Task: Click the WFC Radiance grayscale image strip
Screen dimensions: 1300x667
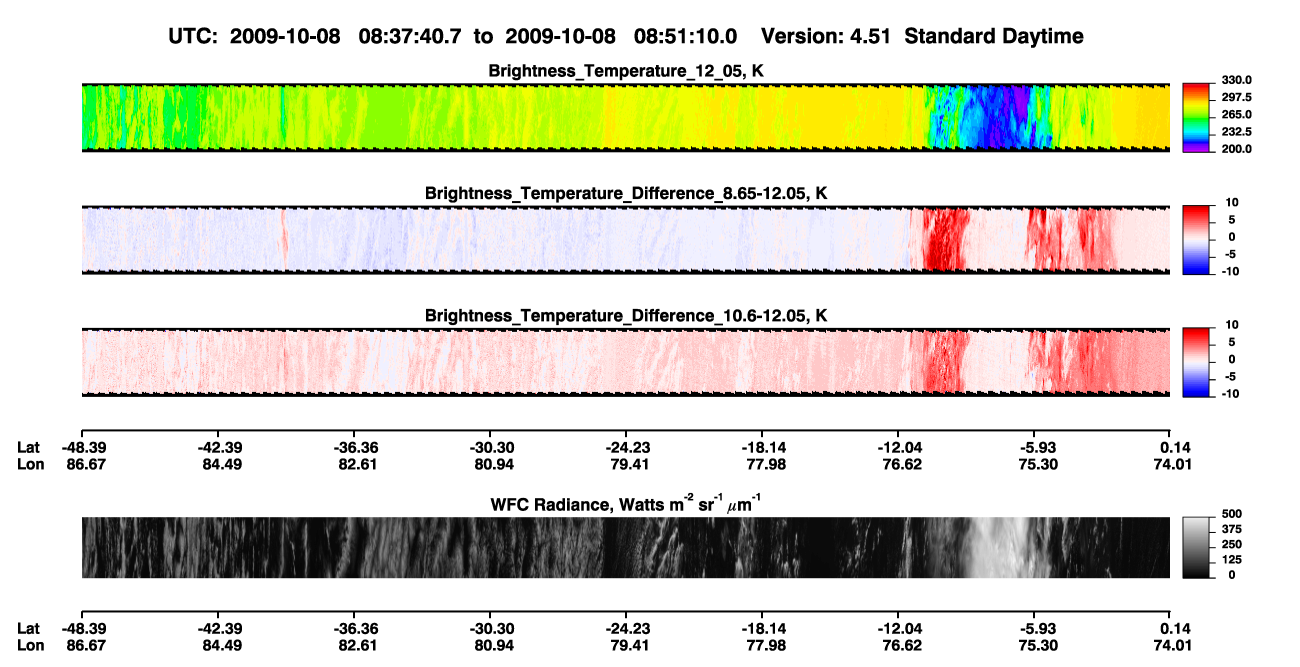Action: point(625,547)
